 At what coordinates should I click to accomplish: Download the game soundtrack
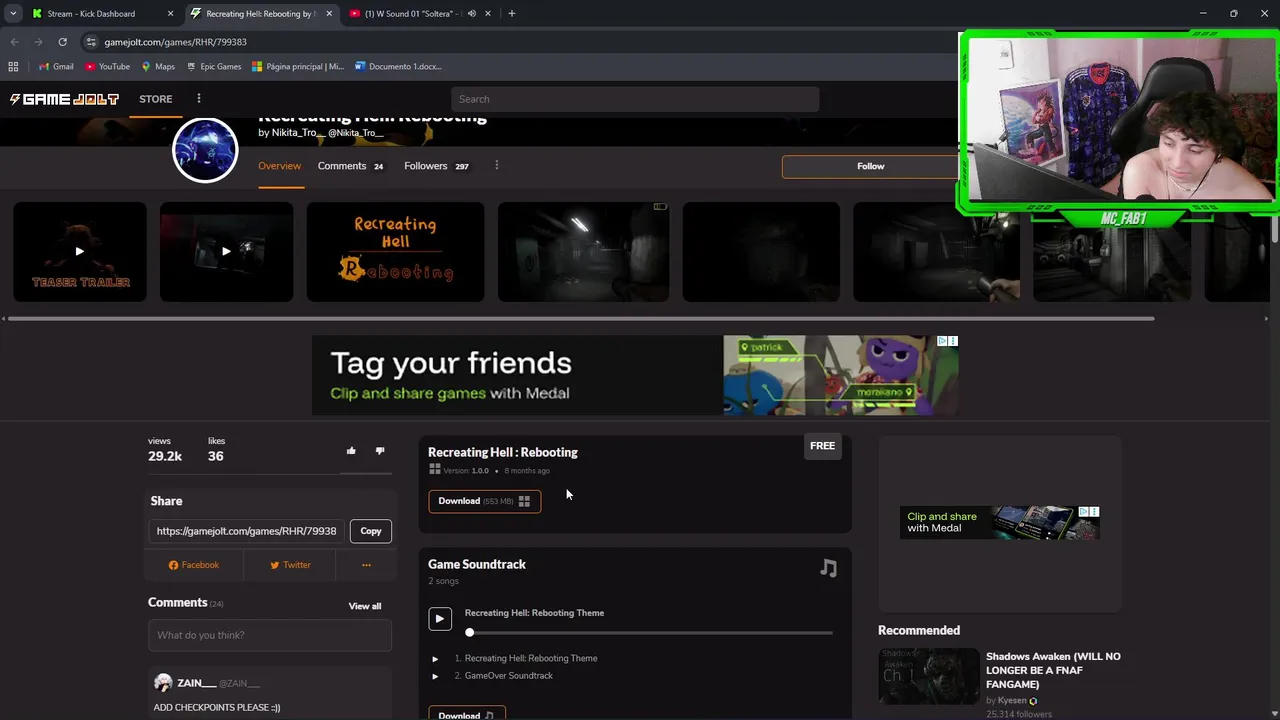pos(466,714)
